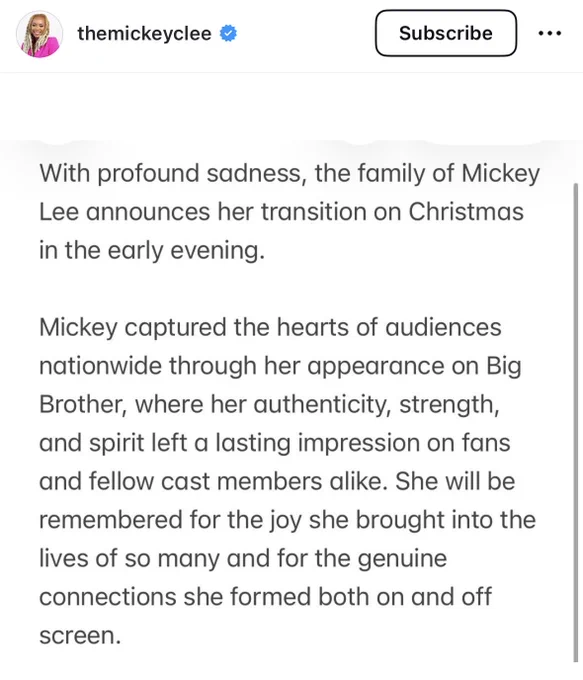Click the line 'connections she formed both on and off'
Image resolution: width=583 pixels, height=680 pixels.
(265, 597)
